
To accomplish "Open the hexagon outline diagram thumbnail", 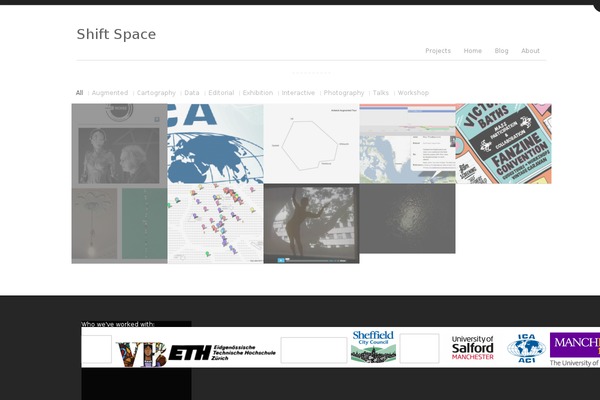I will pos(311,144).
